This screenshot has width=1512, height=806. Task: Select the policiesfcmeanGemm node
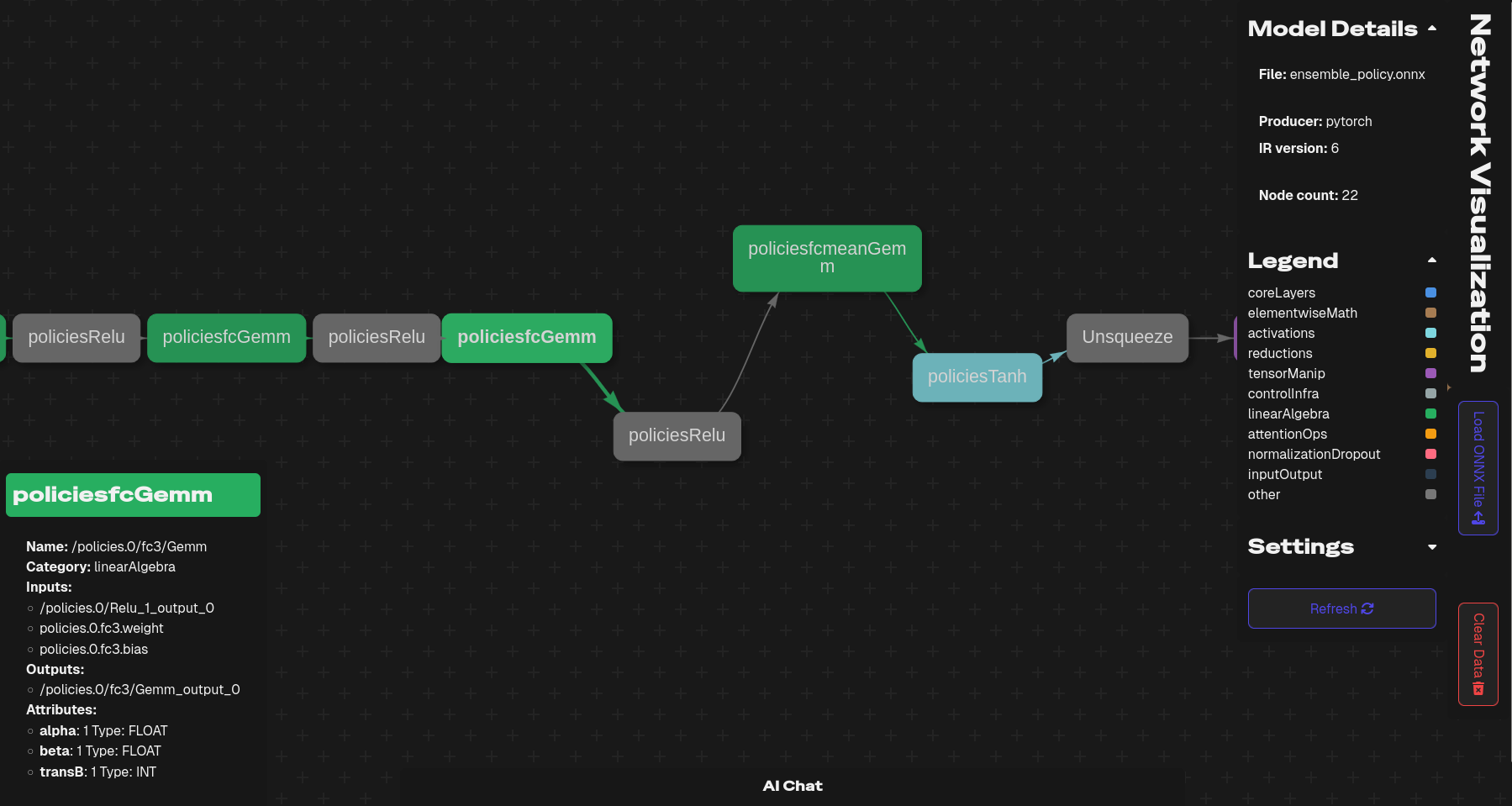(x=827, y=258)
